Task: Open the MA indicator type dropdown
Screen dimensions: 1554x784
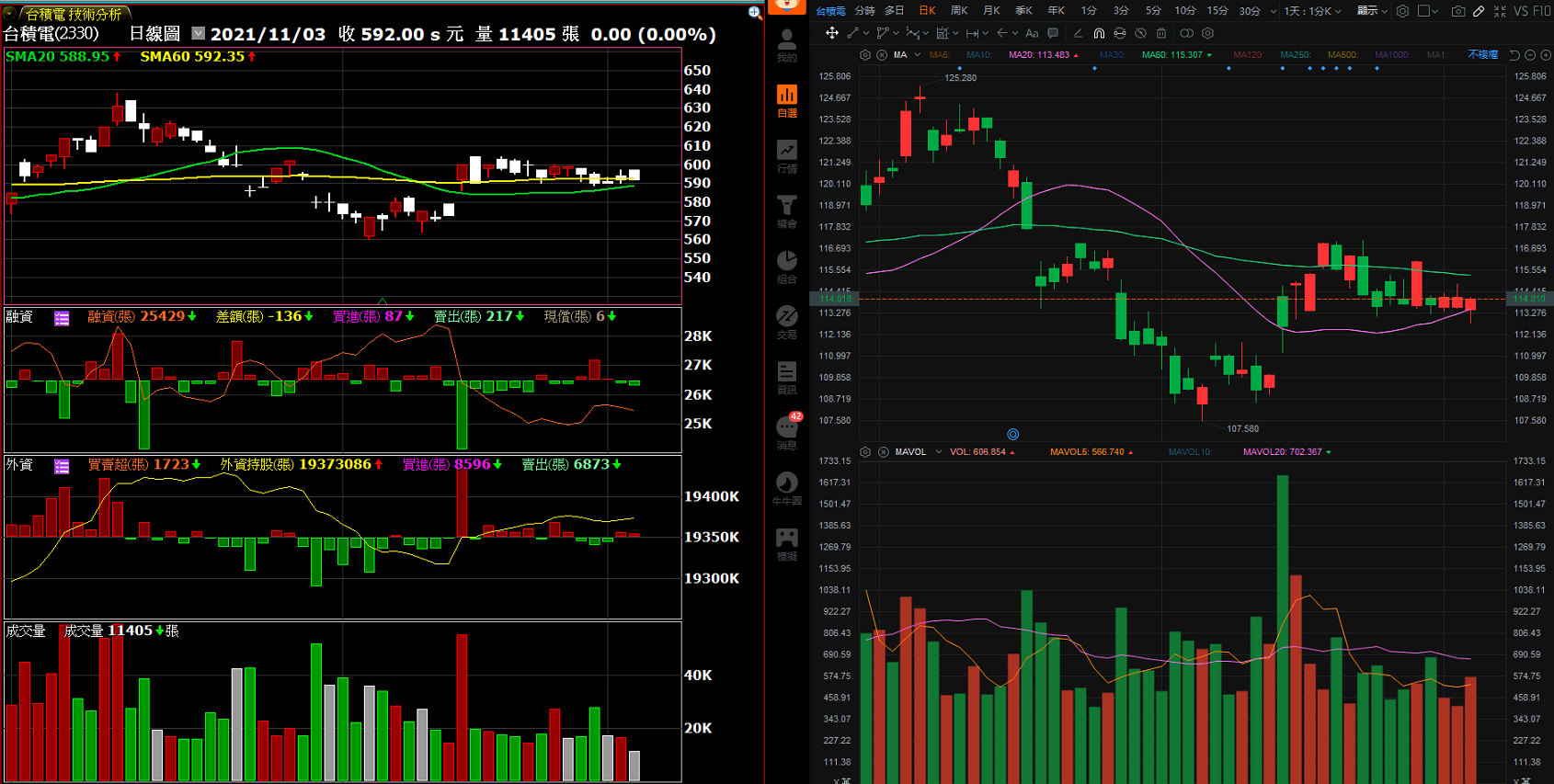Action: click(x=917, y=55)
